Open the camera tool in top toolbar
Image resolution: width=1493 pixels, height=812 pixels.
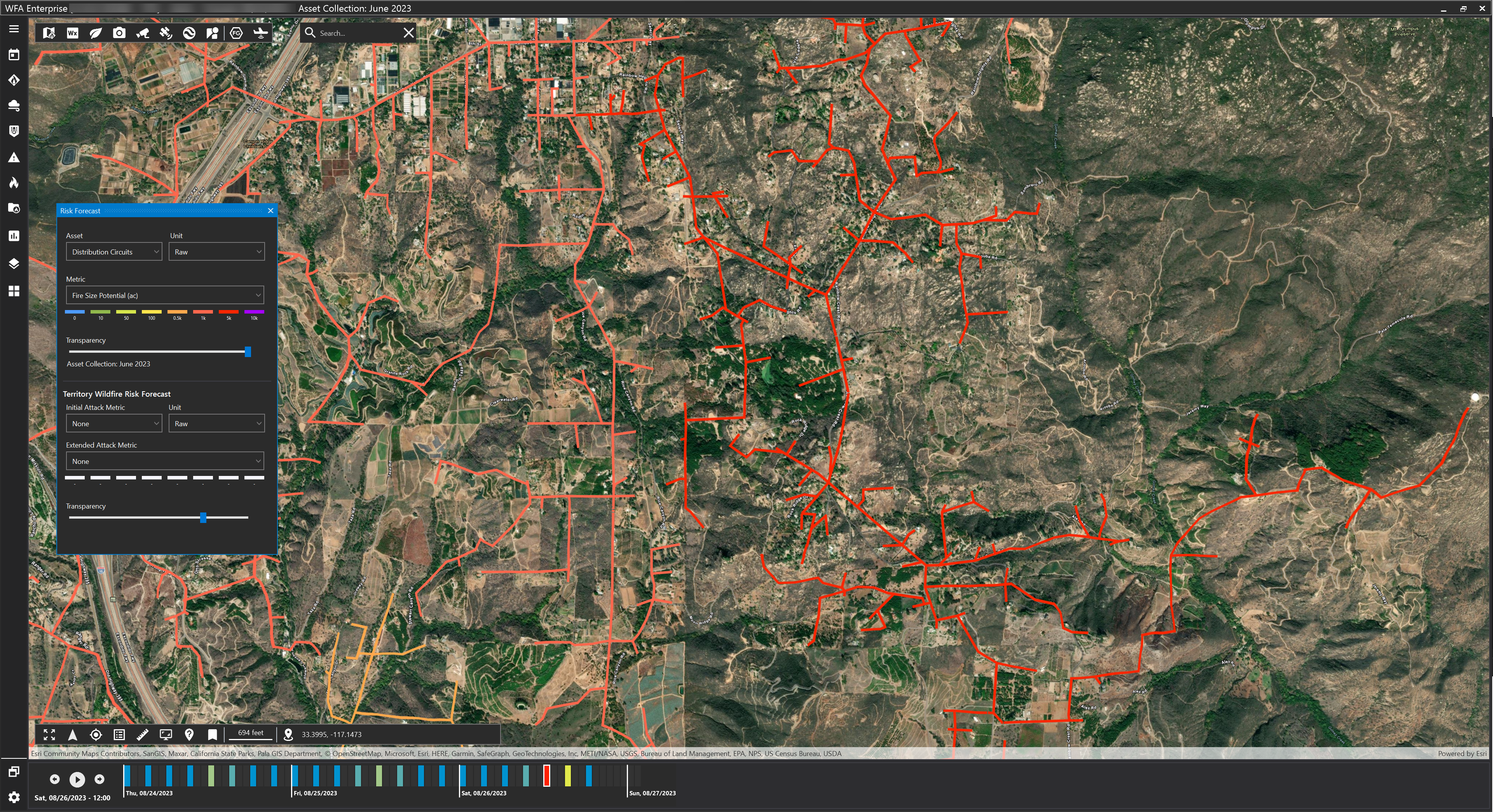click(119, 33)
